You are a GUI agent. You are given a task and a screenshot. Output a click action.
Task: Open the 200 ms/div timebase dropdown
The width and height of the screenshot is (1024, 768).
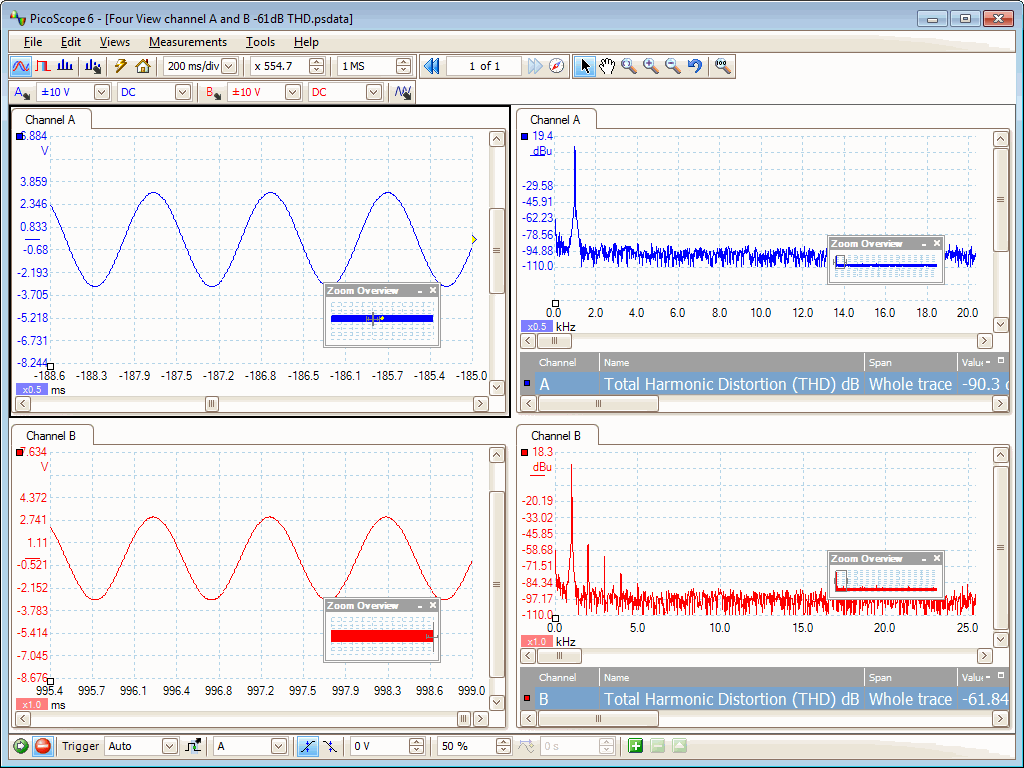click(x=229, y=66)
